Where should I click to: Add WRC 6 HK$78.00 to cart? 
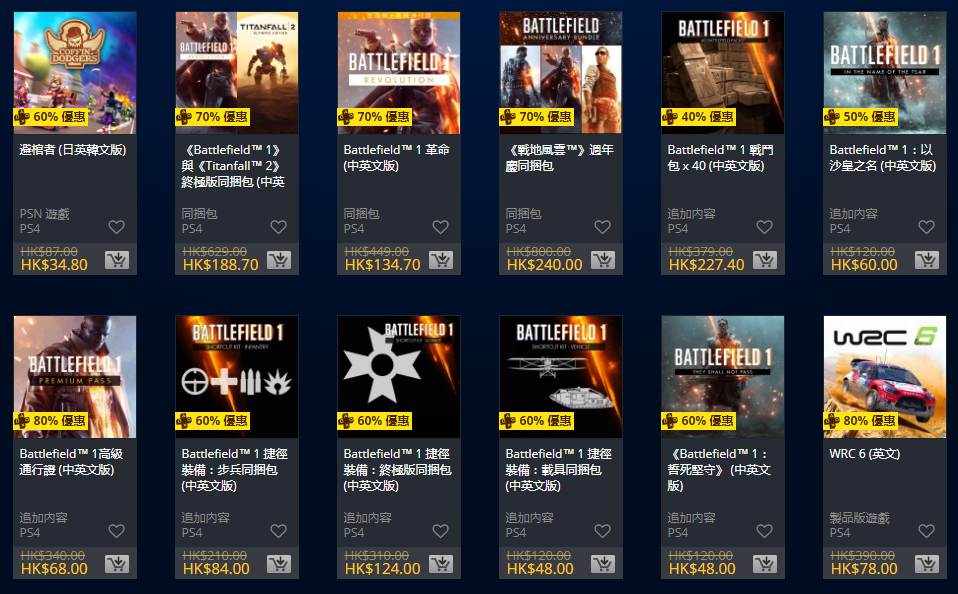pos(926,564)
